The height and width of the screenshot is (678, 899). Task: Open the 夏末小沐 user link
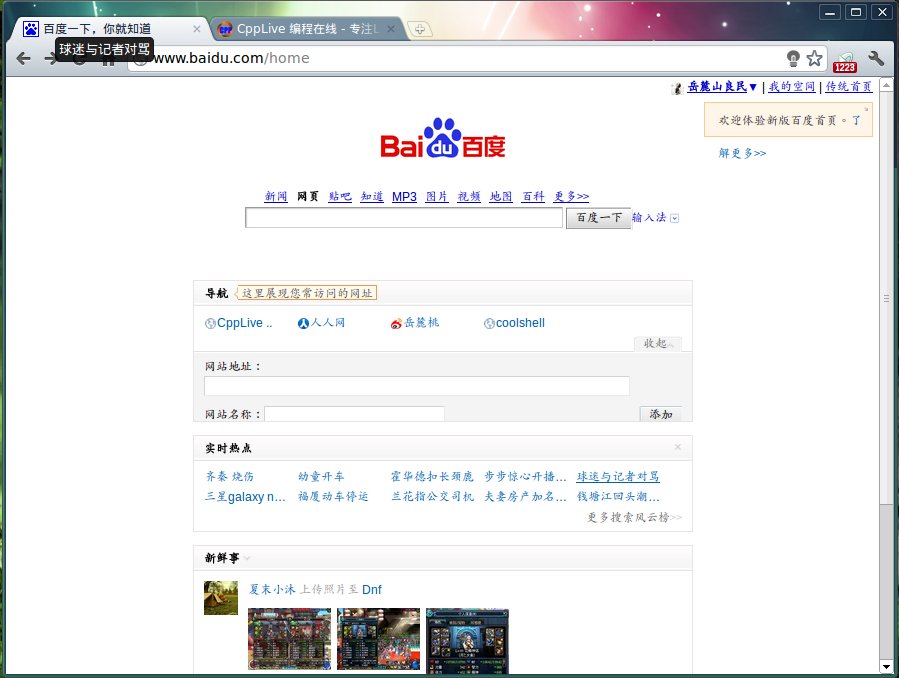272,589
